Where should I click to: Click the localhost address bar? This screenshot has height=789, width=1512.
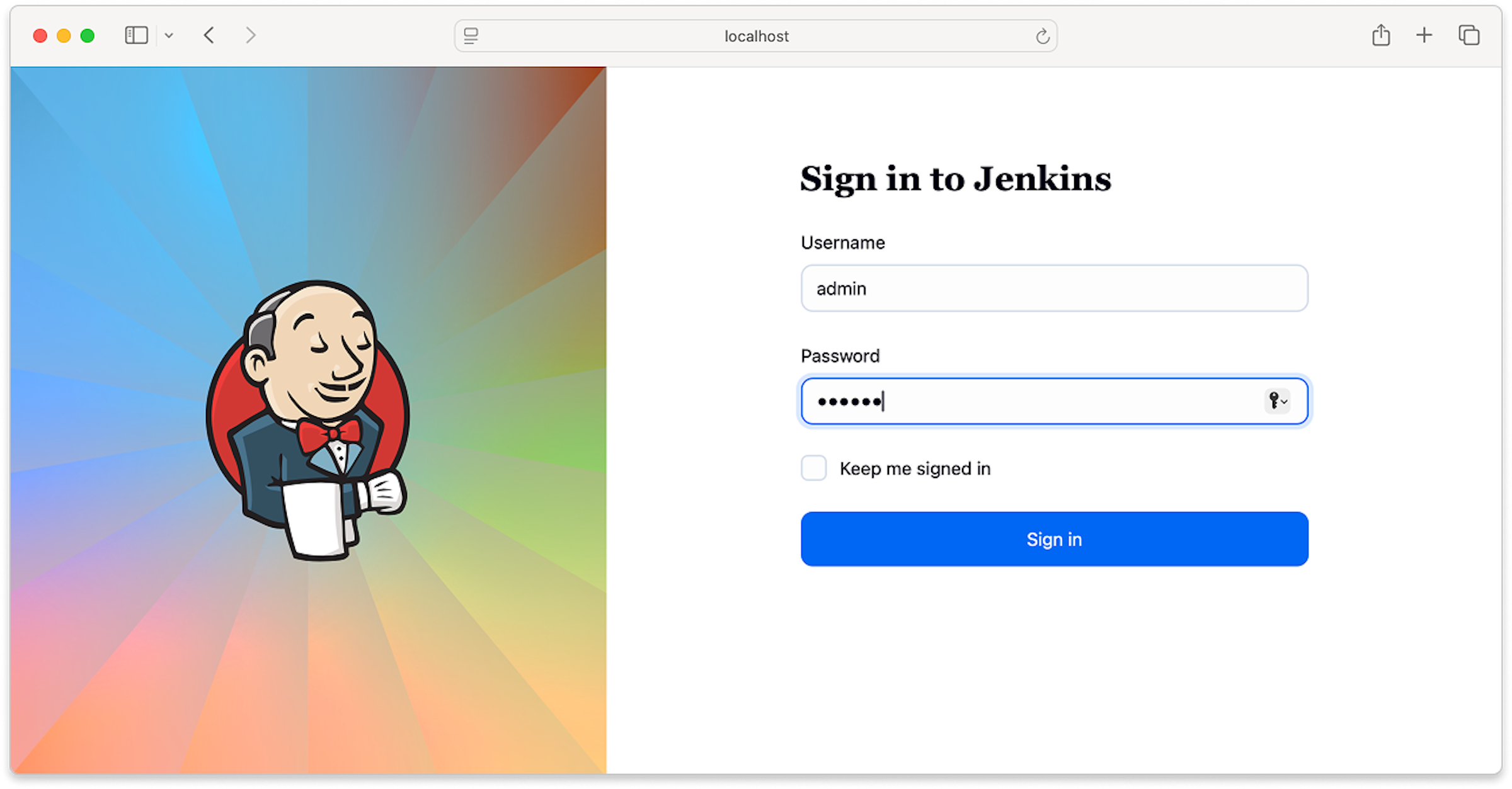tap(756, 36)
